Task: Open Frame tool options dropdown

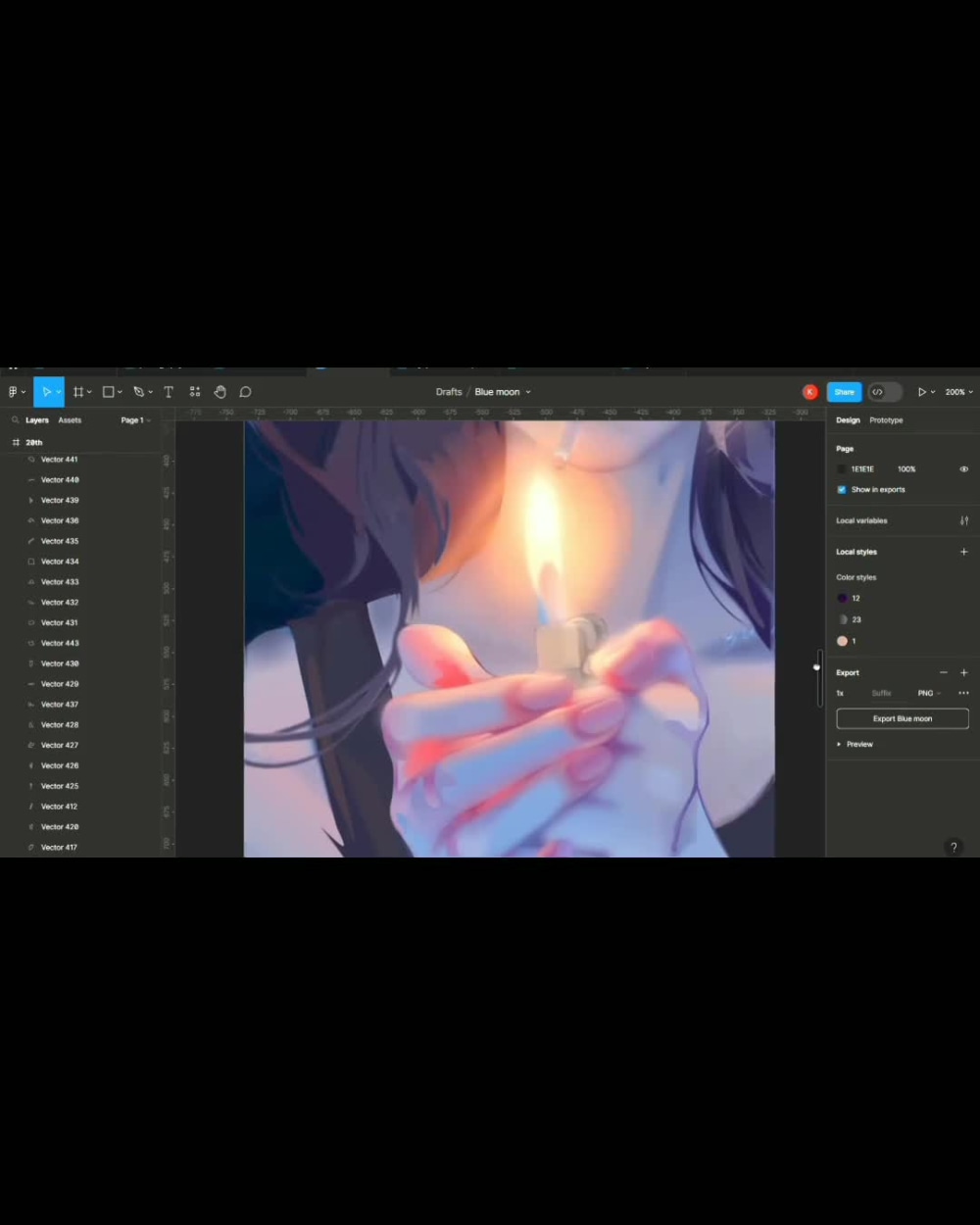Action: 89,392
